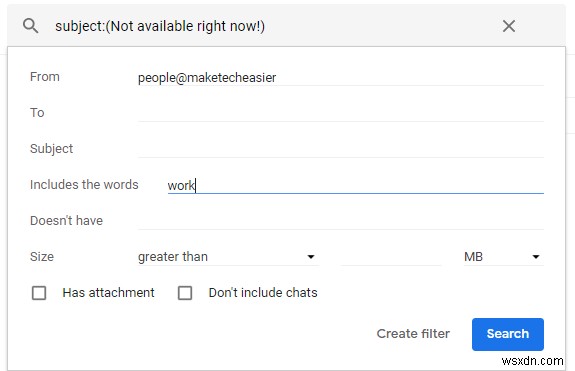
Task: Click the Includes the words field
Action: click(x=355, y=185)
